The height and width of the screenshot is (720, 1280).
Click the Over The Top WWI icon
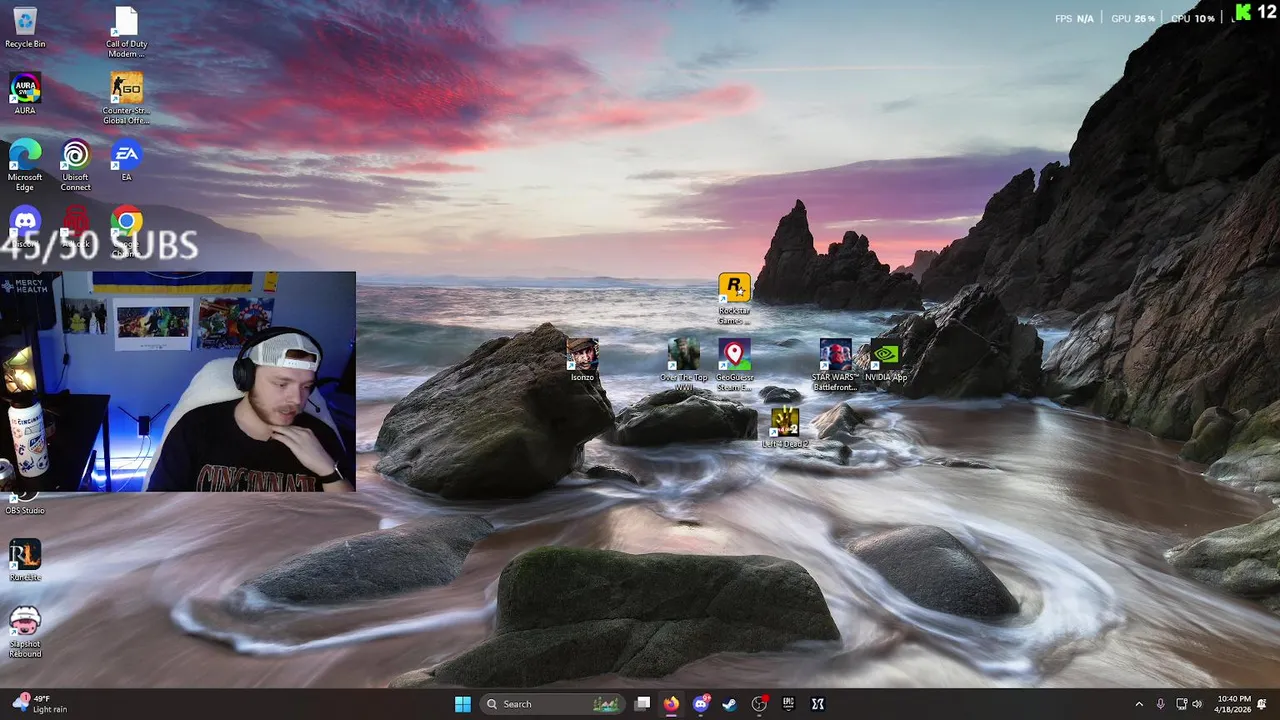pyautogui.click(x=684, y=365)
